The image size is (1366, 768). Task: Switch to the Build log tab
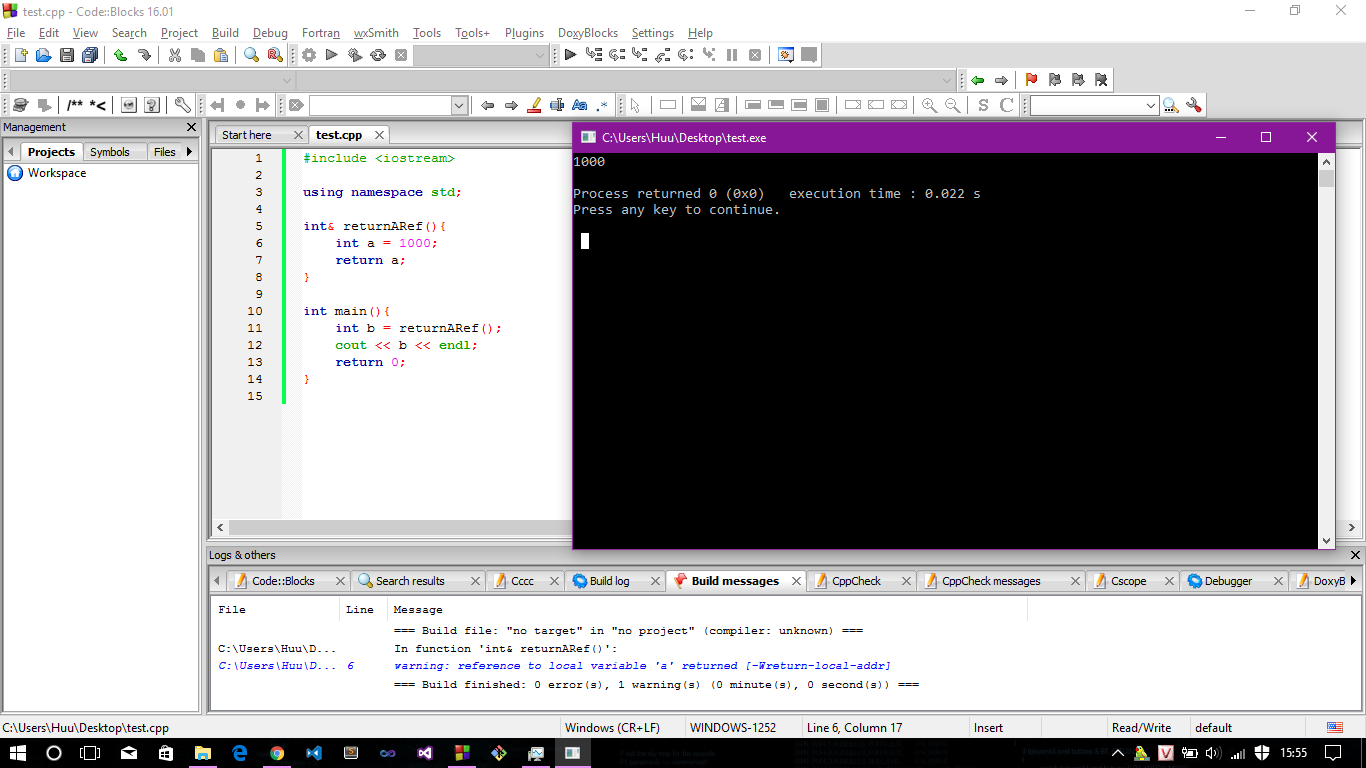tap(609, 581)
